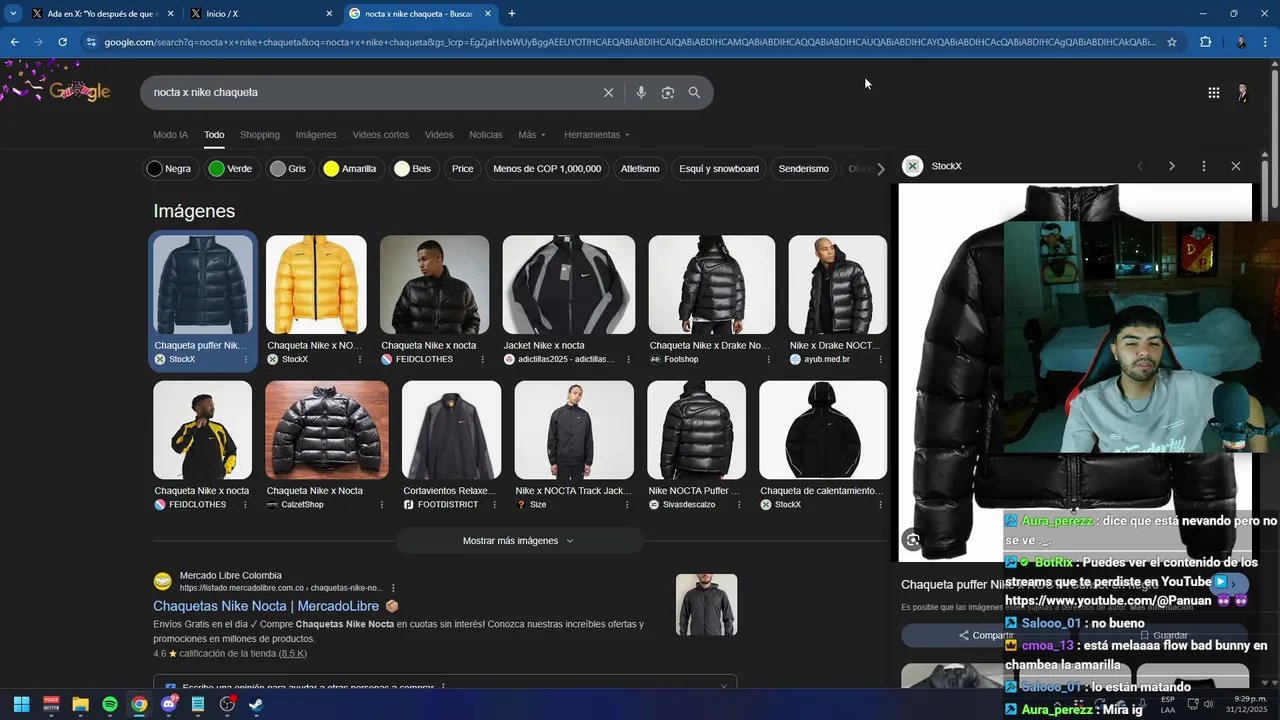Open Nike x NOCTA Track Jacket thumbnail

[x=574, y=430]
